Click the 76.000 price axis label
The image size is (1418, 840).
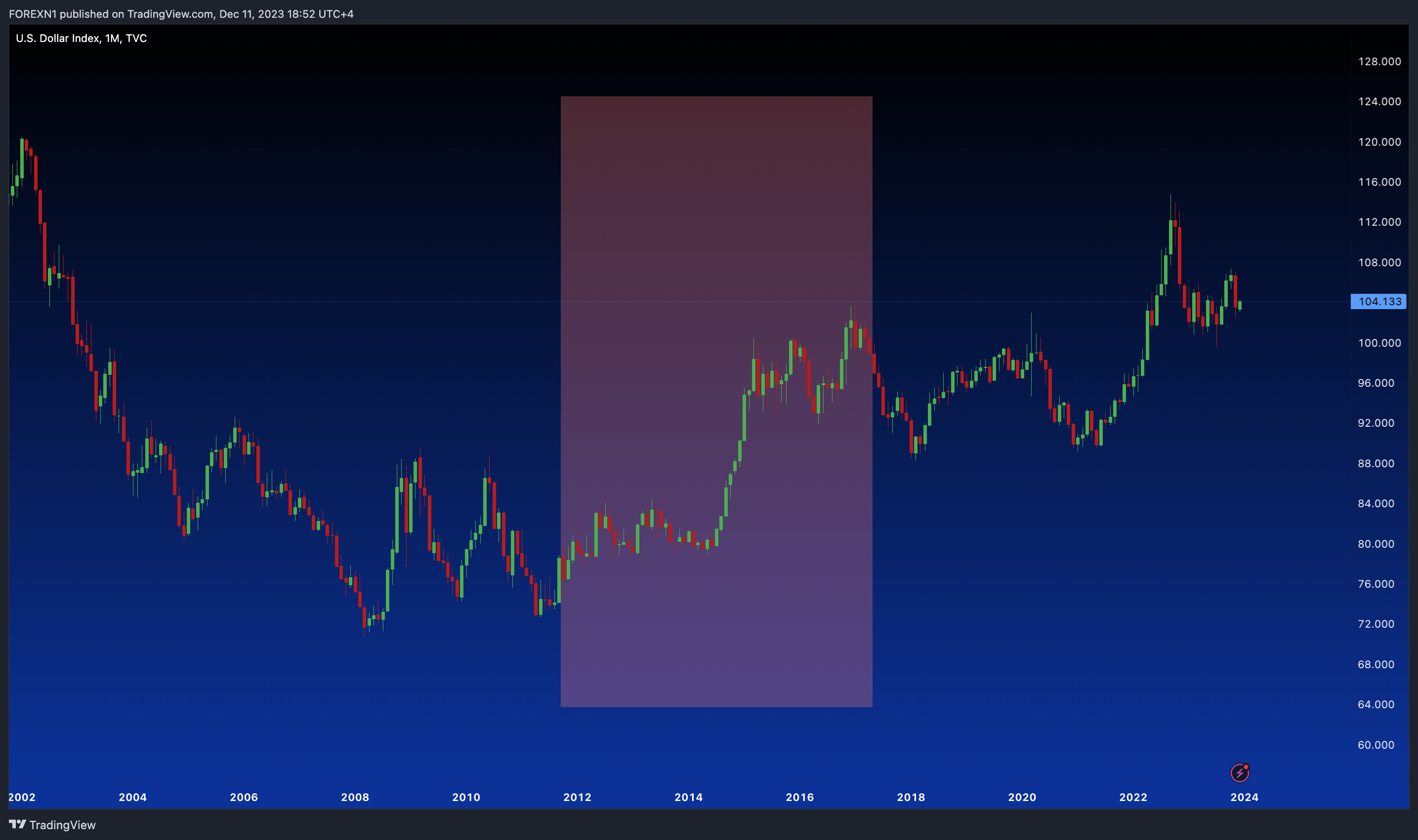coord(1376,584)
